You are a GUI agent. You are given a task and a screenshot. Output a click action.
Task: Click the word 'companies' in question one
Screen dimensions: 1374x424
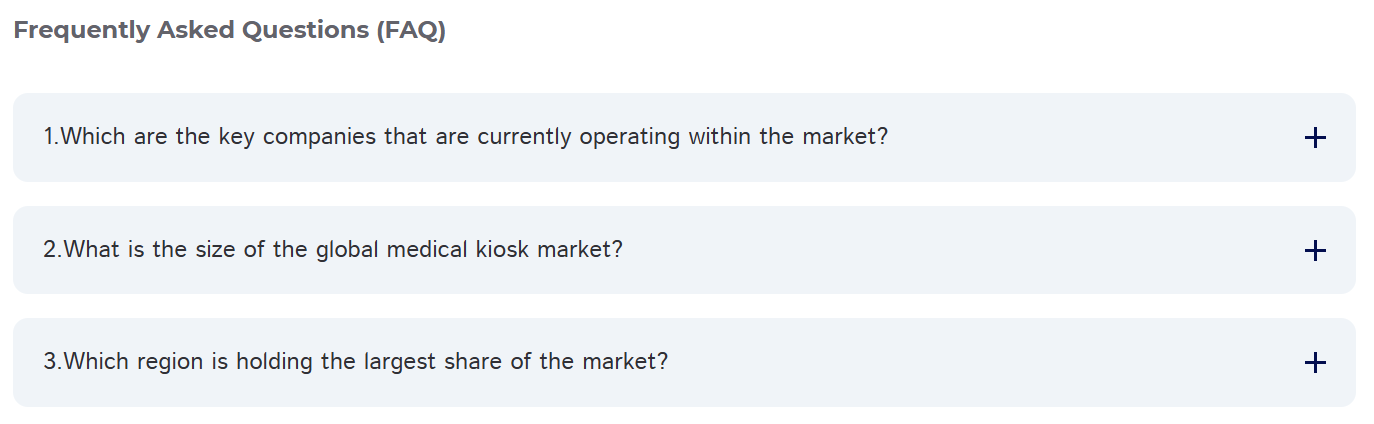tap(320, 137)
